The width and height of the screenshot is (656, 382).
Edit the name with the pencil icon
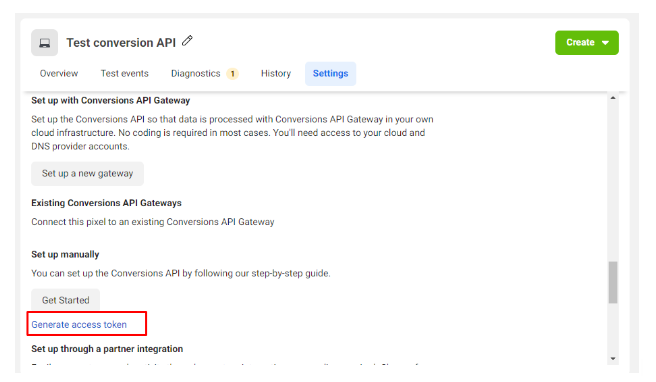[187, 41]
